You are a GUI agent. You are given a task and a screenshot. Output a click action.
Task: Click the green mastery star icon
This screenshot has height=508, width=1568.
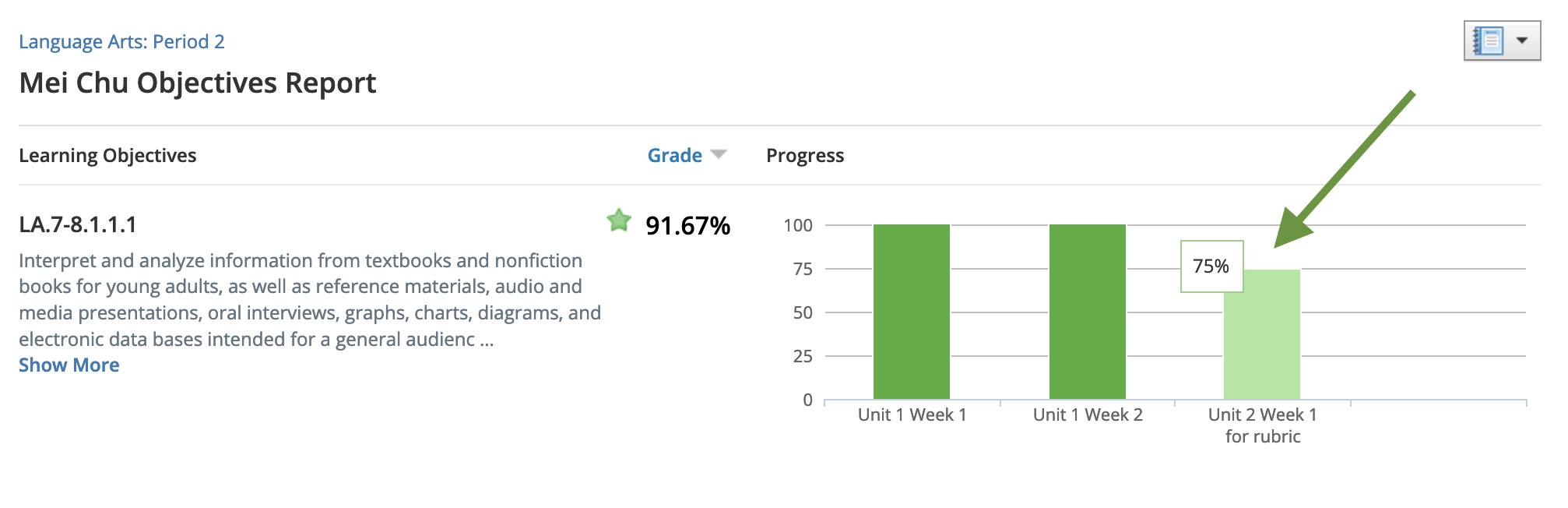[619, 221]
